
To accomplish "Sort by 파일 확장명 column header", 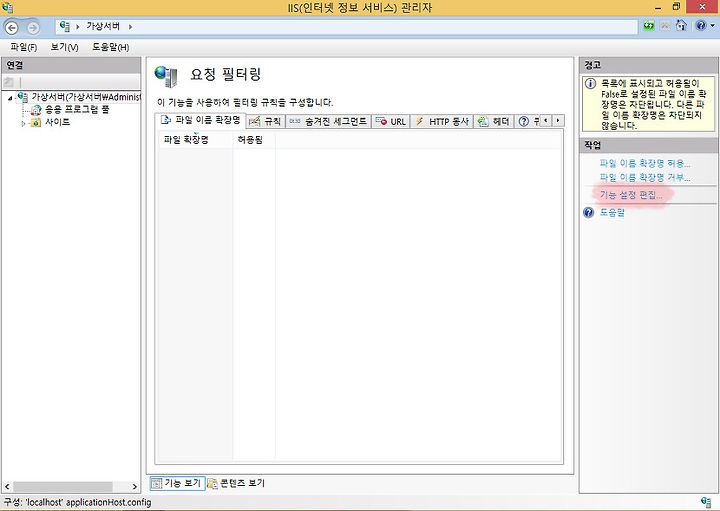I will (x=196, y=140).
